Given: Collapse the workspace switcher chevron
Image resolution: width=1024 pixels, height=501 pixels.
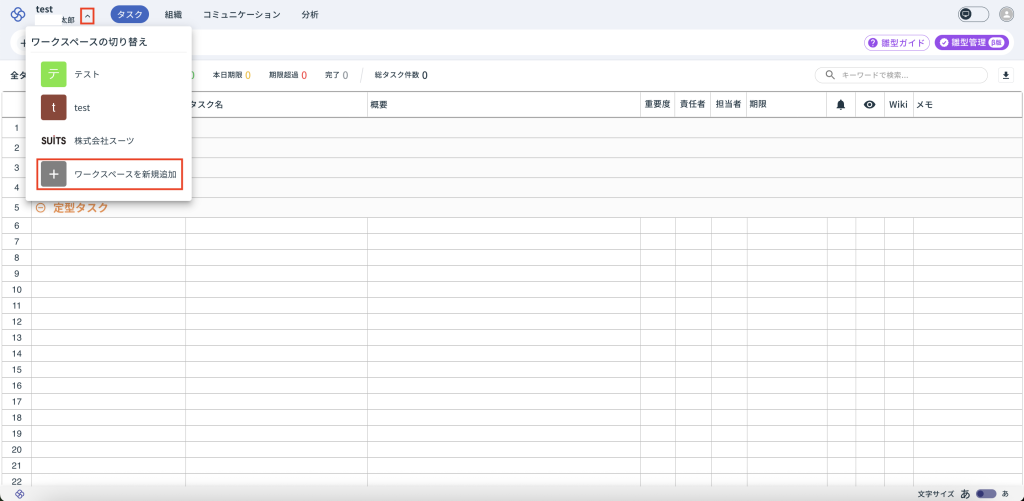Looking at the screenshot, I should [x=87, y=15].
